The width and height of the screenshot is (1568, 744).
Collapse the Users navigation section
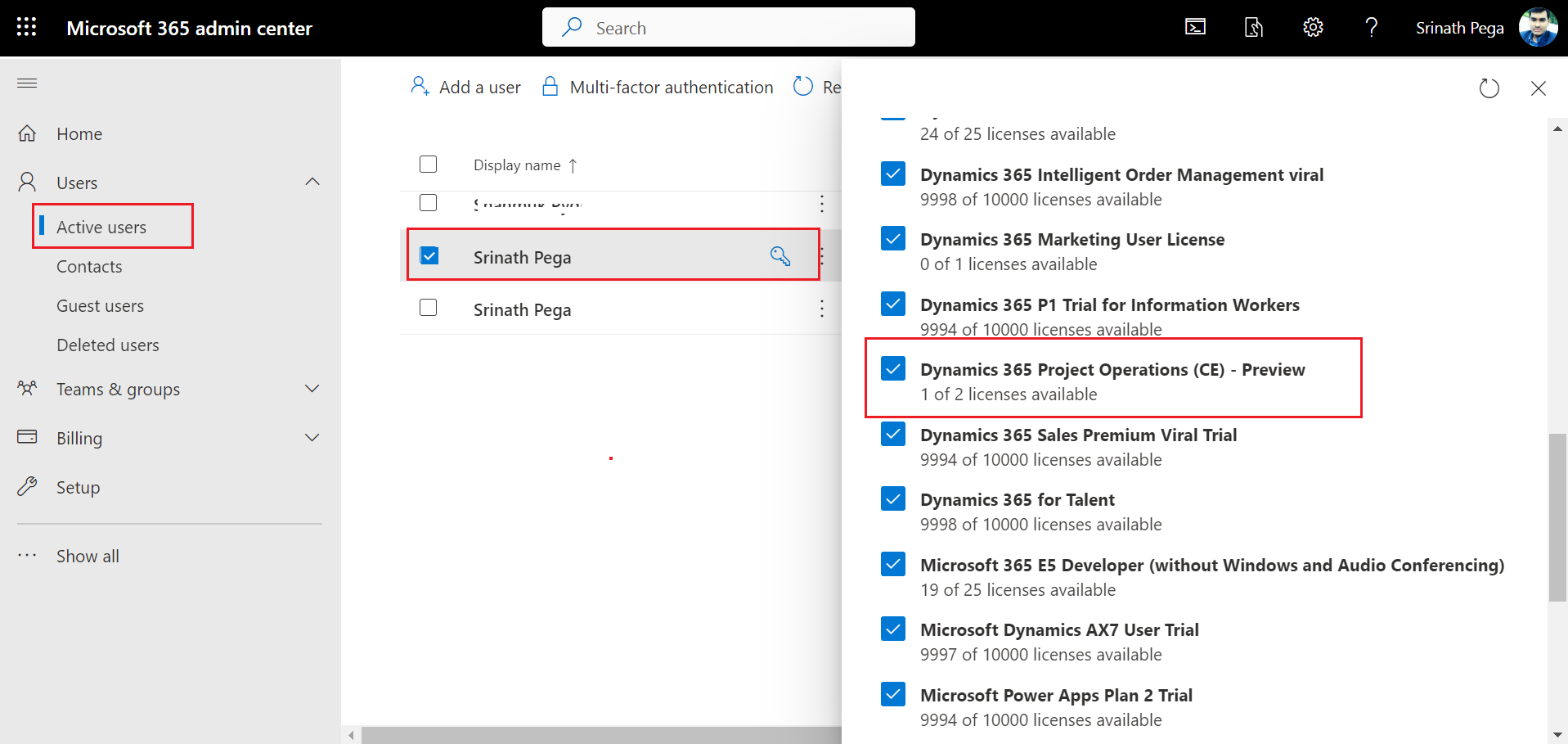coord(312,182)
